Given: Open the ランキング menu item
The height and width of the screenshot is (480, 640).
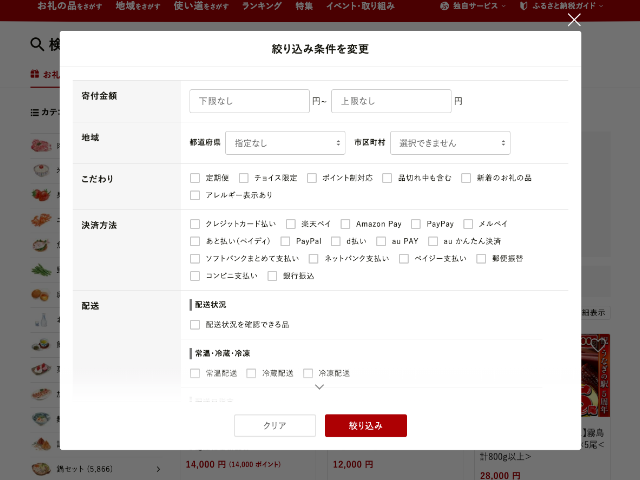Looking at the screenshot, I should [x=262, y=6].
